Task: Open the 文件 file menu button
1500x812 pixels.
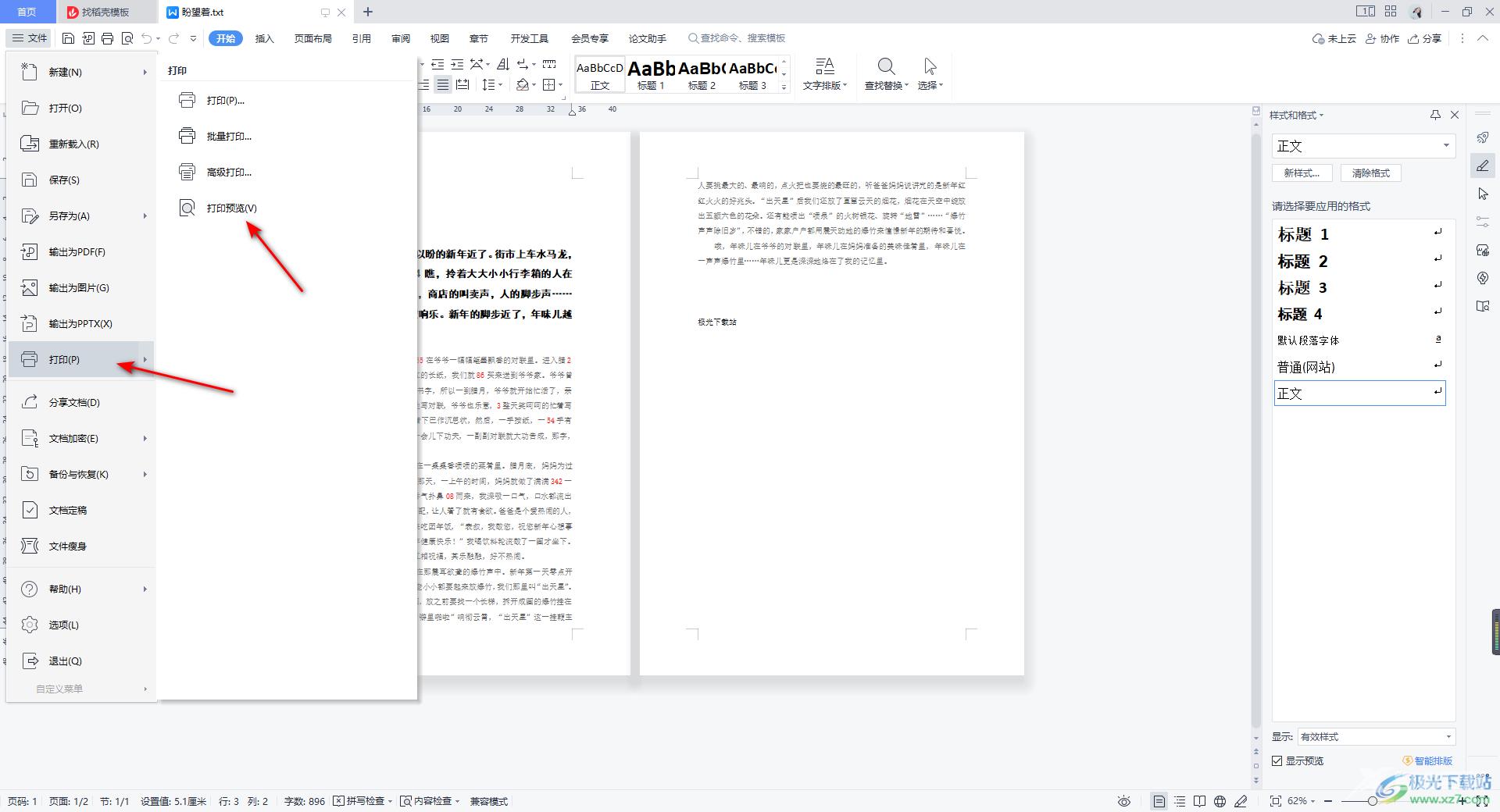Action: [x=30, y=38]
